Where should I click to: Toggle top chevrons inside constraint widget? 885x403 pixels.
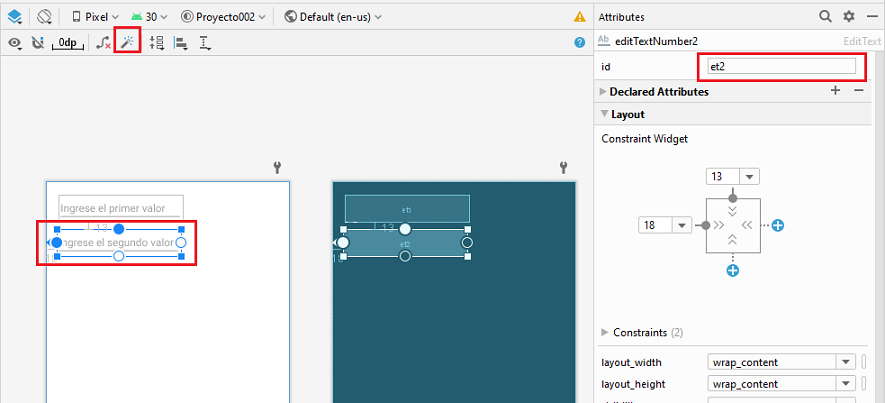click(733, 211)
